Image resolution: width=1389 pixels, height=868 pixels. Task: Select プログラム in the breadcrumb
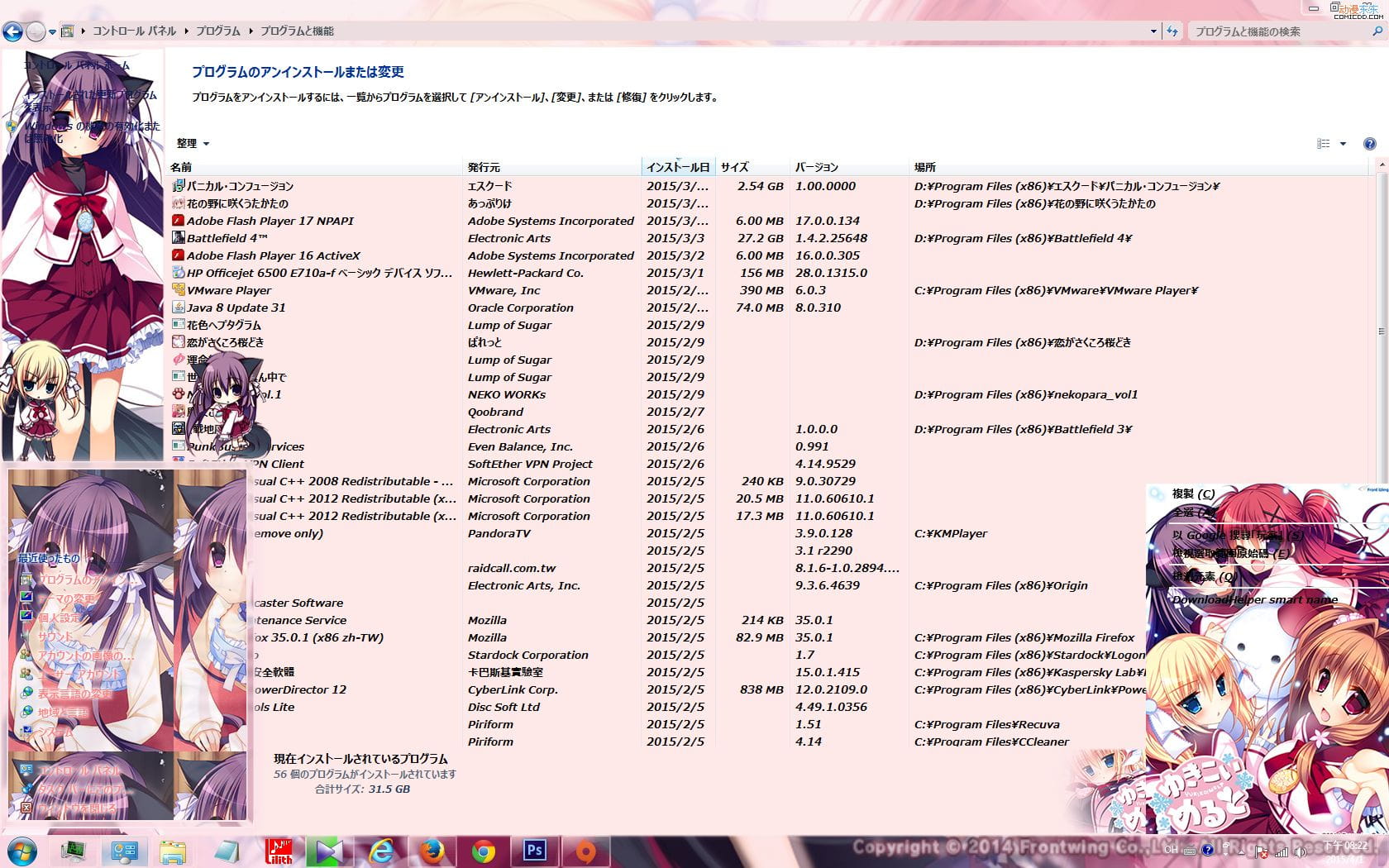pos(218,31)
